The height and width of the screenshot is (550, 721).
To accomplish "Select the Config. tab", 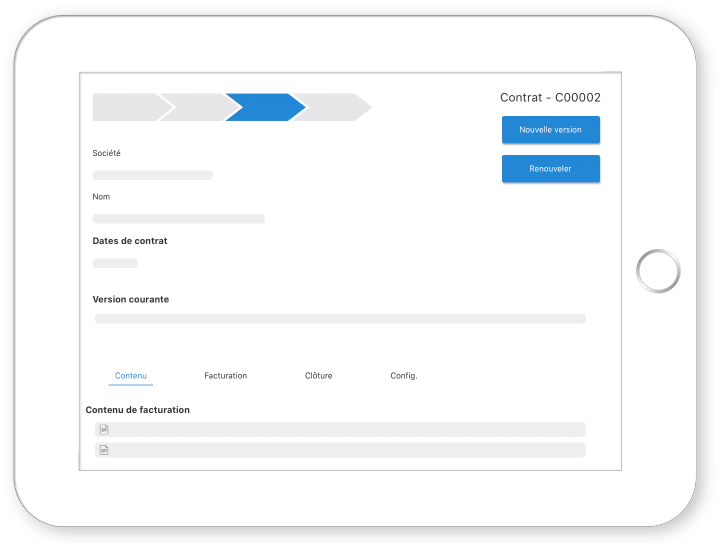I will click(x=404, y=376).
